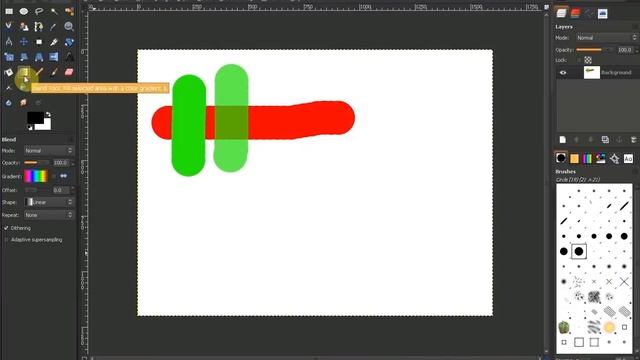Select the Shear tool
The width and height of the screenshot is (640, 360).
pyautogui.click(x=24, y=57)
